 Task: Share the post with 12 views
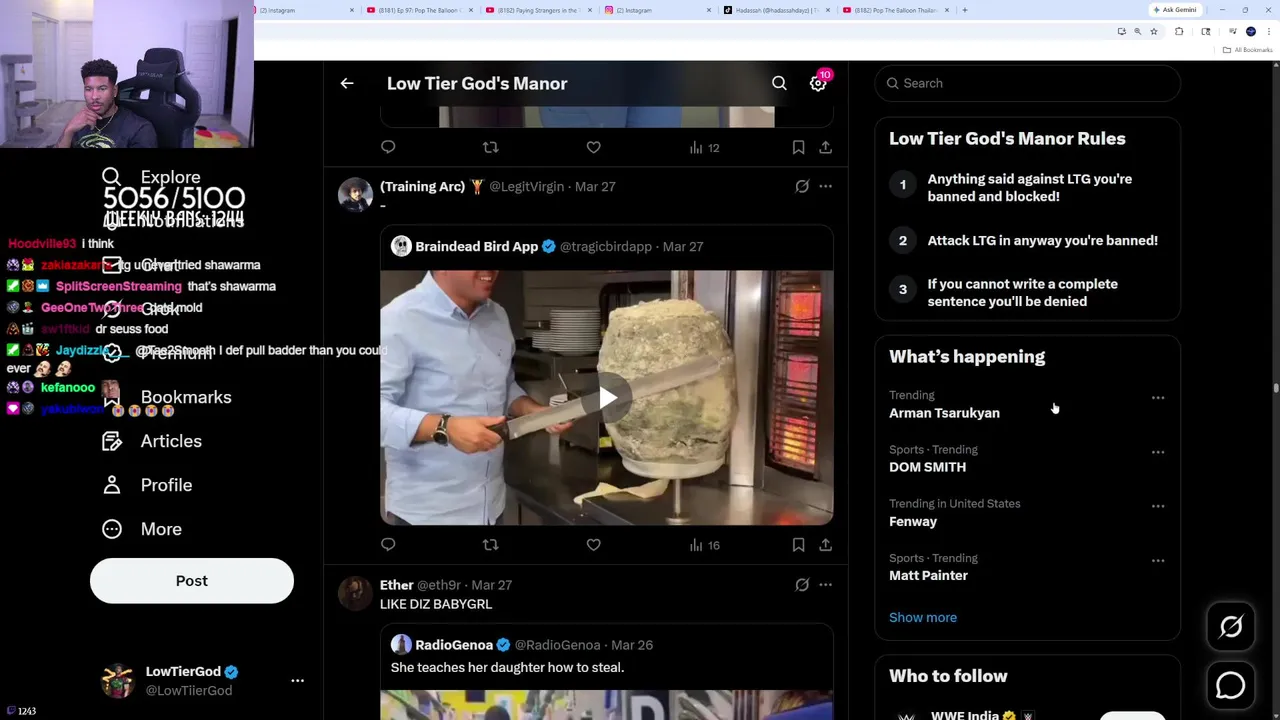click(825, 148)
